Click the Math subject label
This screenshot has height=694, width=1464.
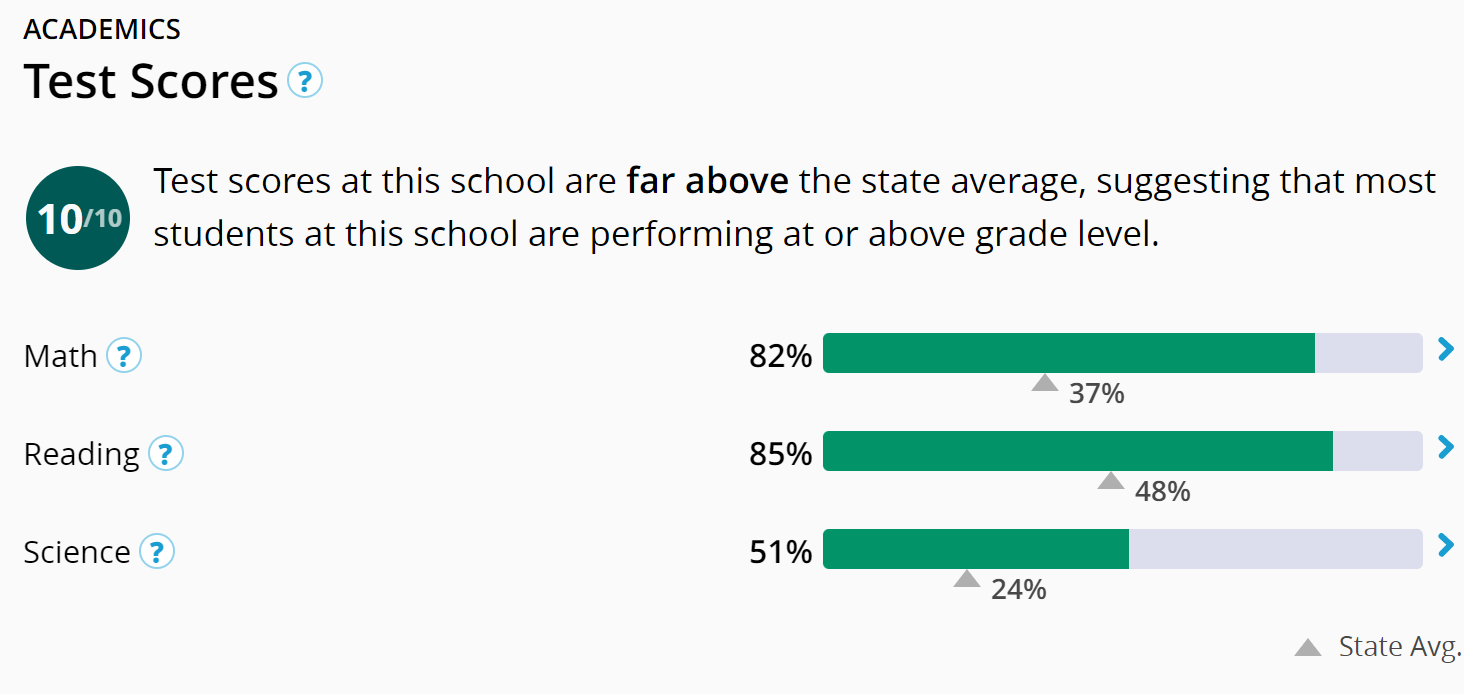coord(61,356)
